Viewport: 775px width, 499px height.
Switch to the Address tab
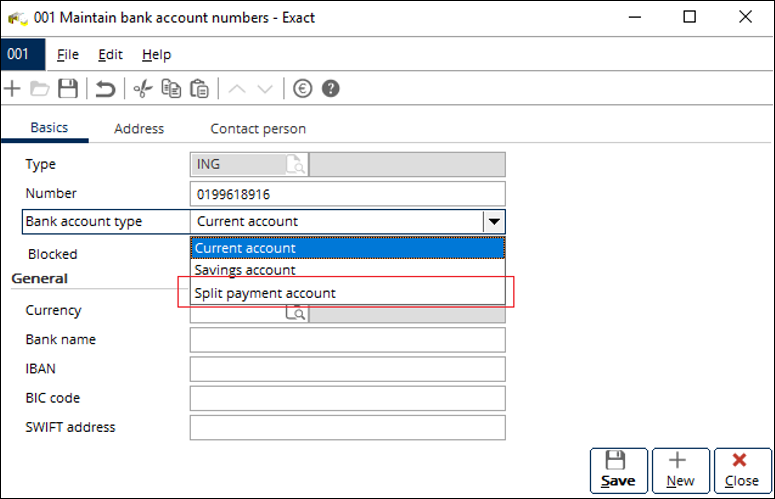139,129
